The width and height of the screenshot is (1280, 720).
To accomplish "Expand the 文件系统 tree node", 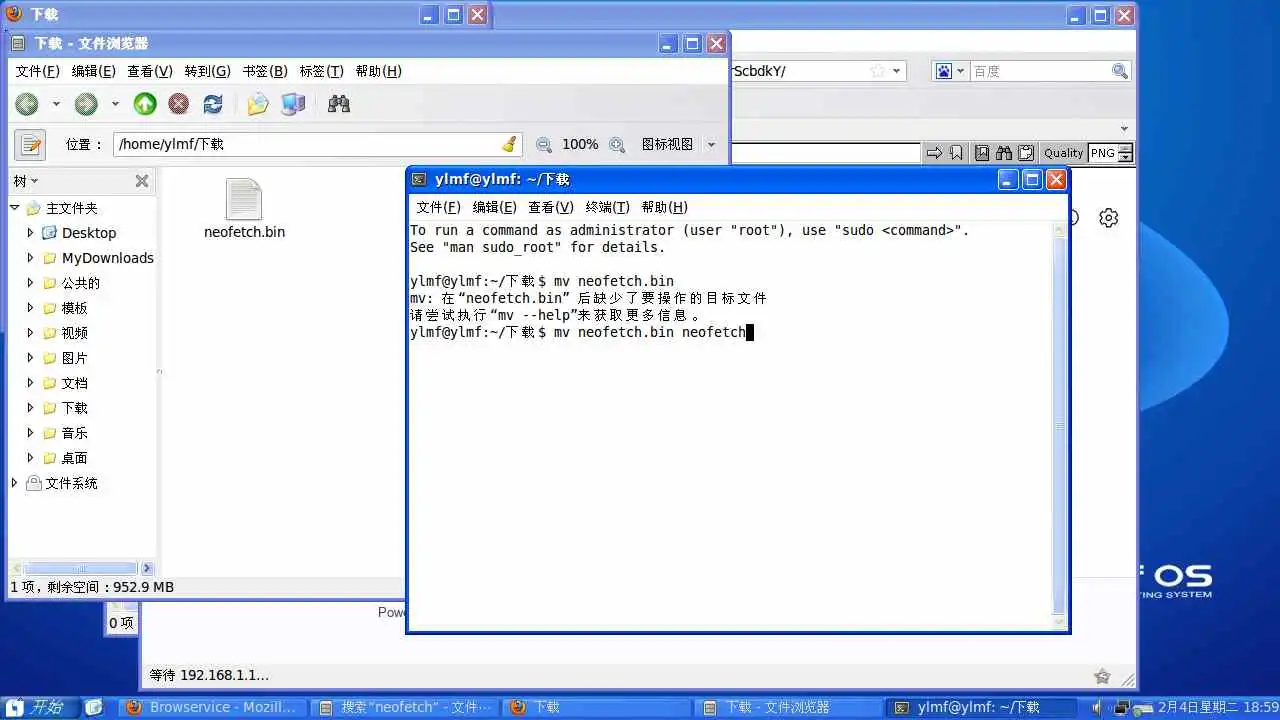I will (15, 483).
